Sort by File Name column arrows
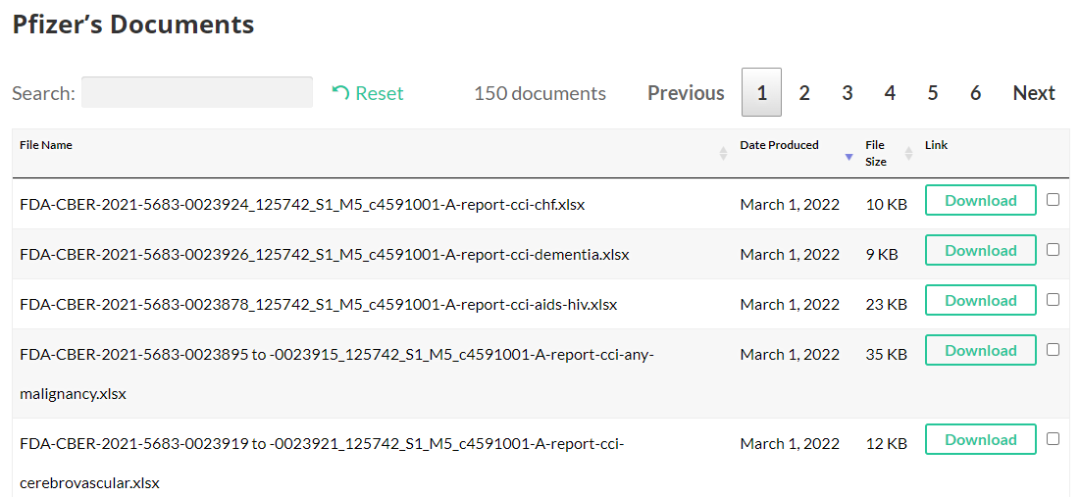 tap(723, 154)
